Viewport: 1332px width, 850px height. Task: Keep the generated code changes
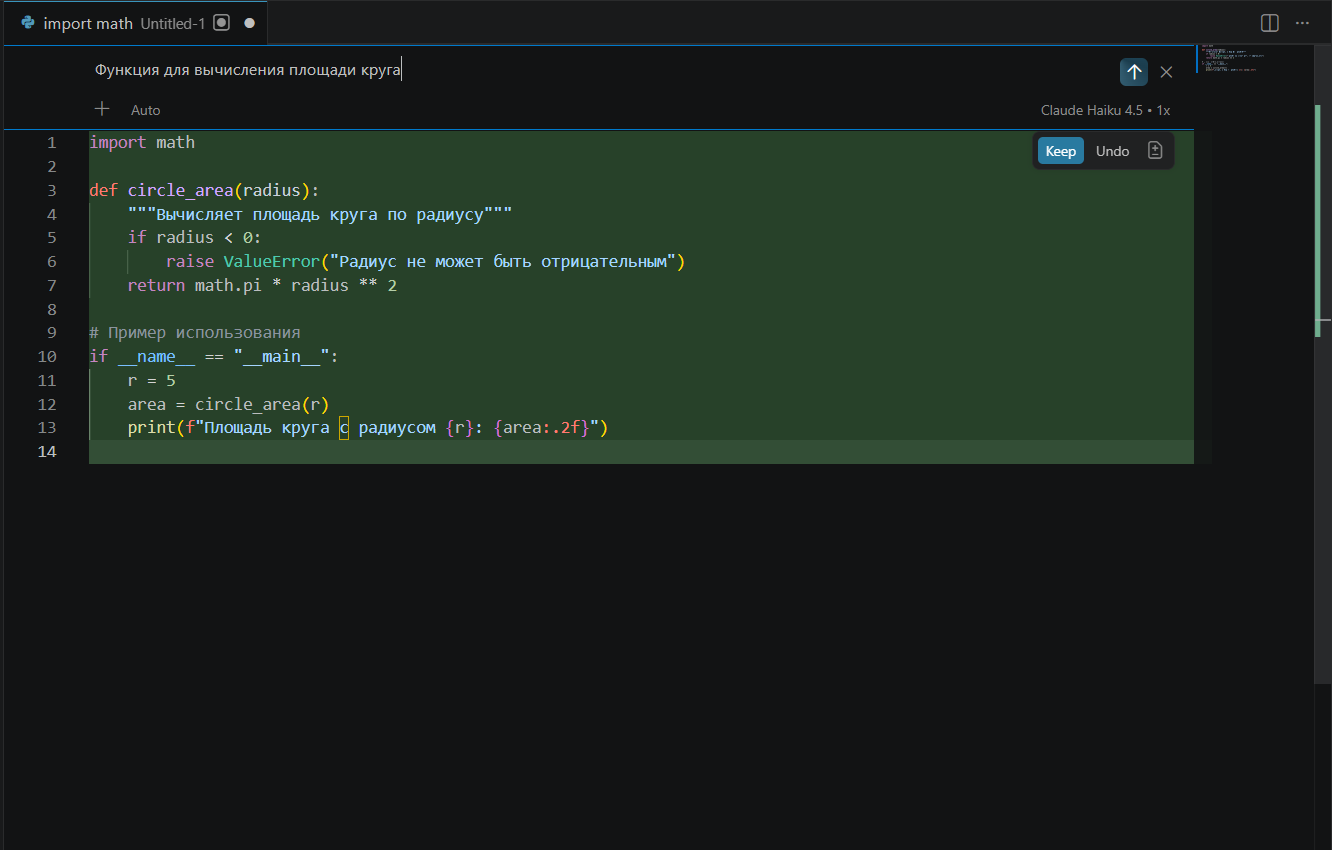[x=1061, y=151]
